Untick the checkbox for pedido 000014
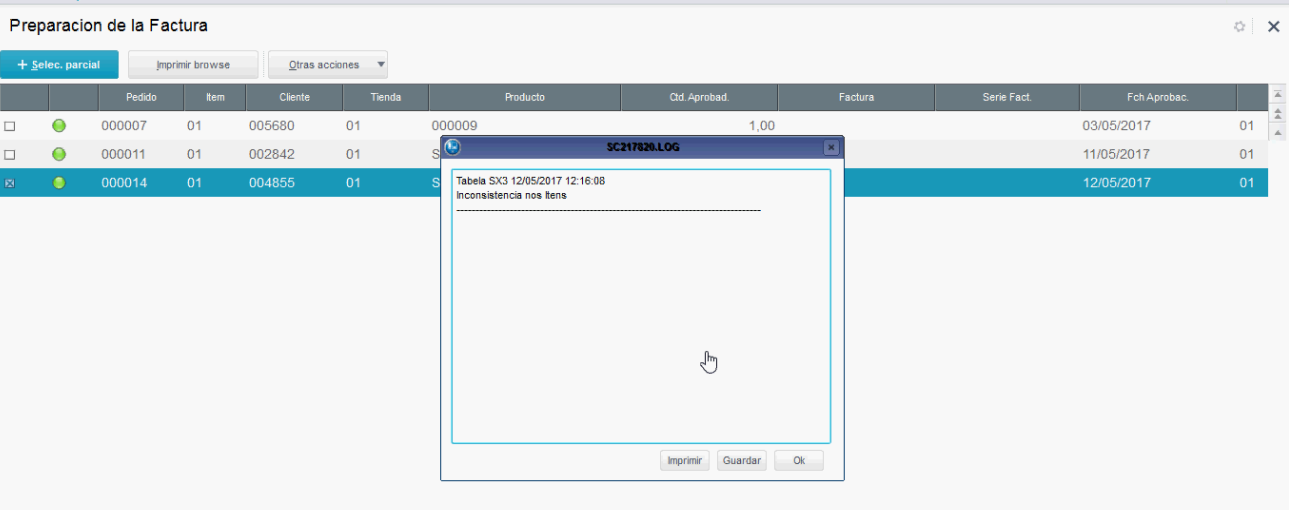The width and height of the screenshot is (1289, 510). click(x=10, y=183)
